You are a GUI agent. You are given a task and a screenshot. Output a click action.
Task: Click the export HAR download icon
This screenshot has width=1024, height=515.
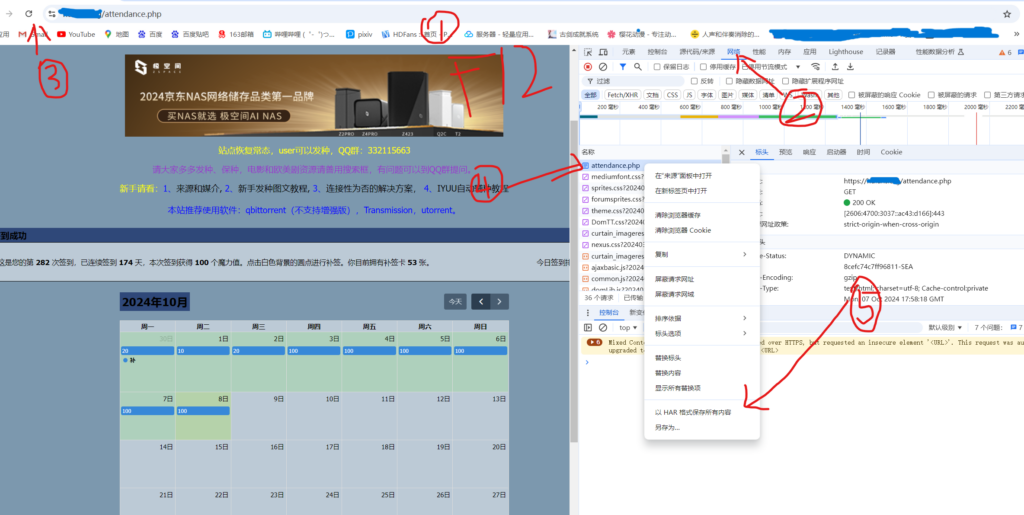850,67
